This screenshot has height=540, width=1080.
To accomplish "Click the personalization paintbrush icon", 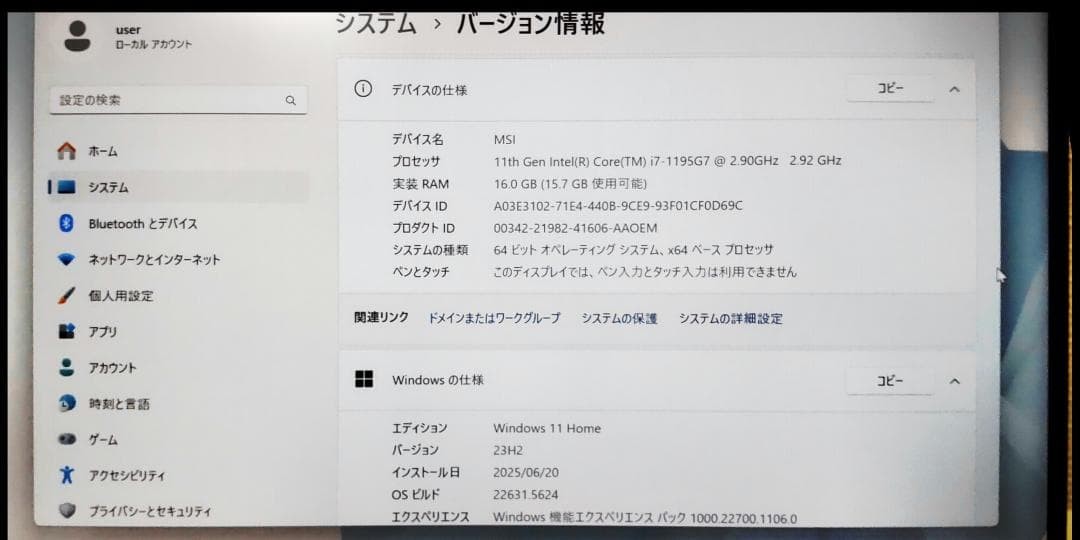I will pos(66,295).
